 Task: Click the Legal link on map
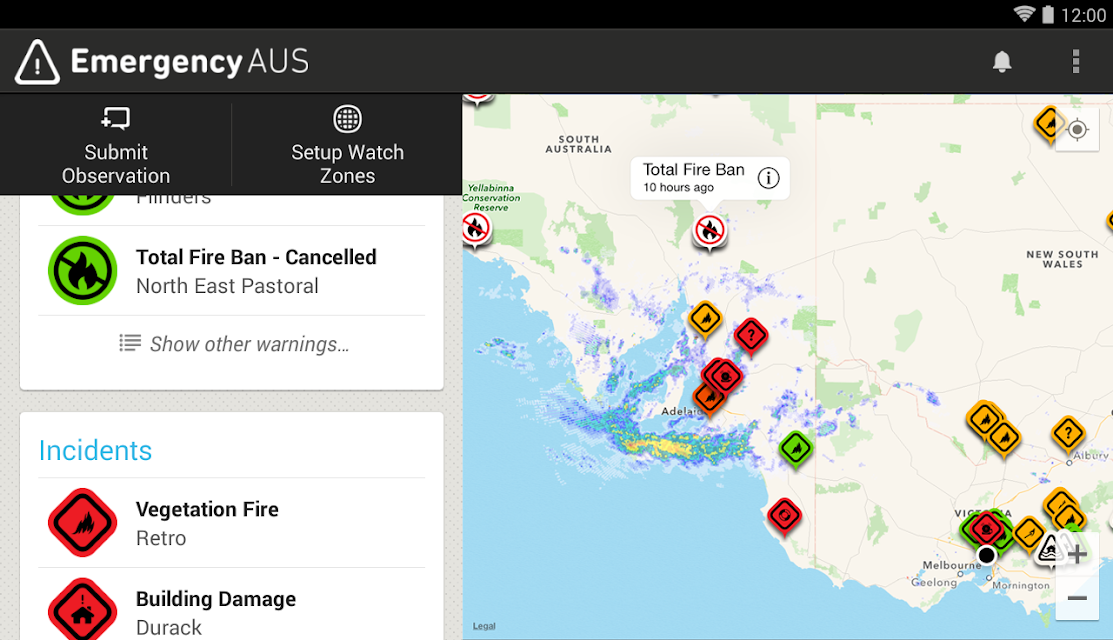click(484, 627)
